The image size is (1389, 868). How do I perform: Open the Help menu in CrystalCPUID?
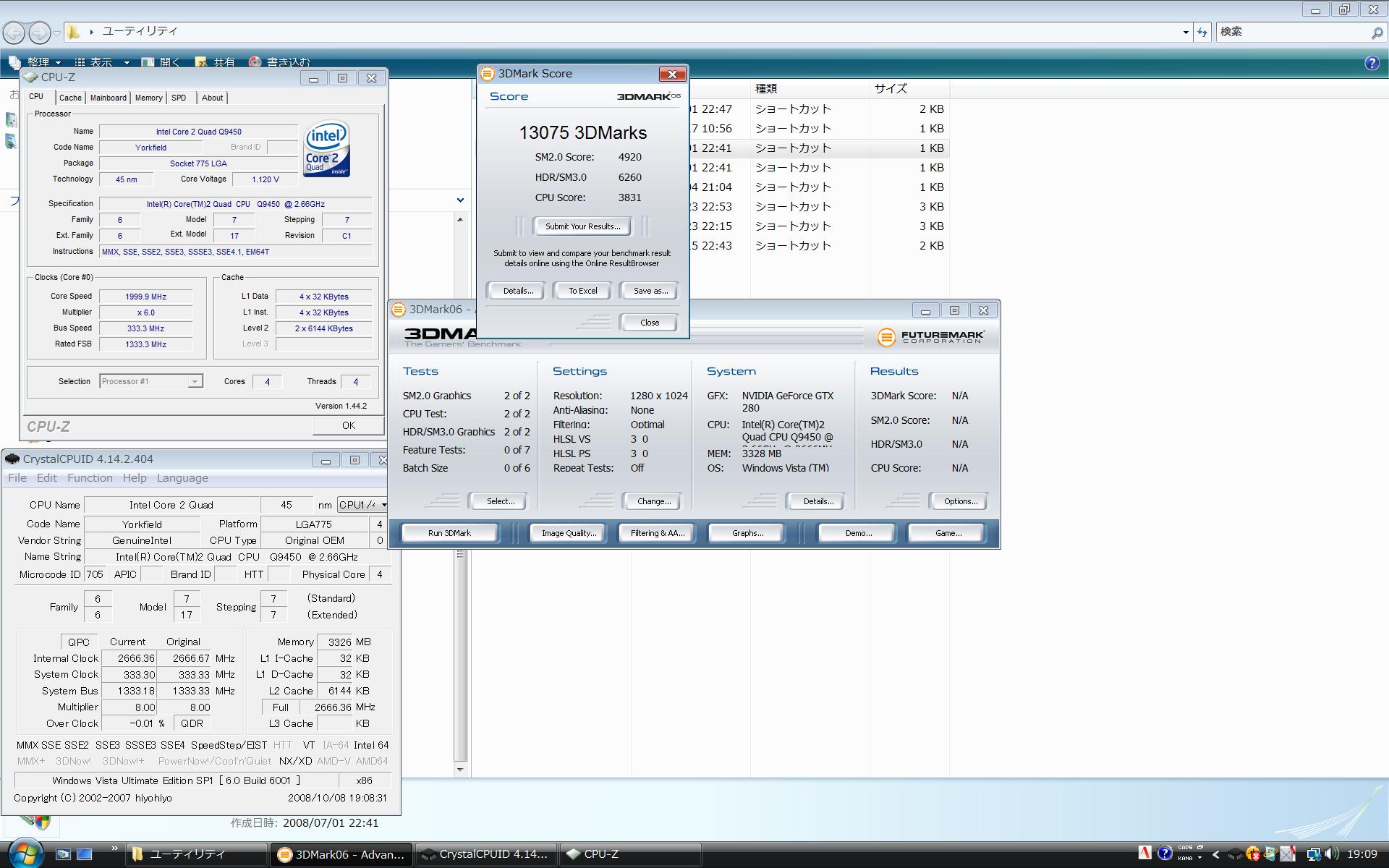click(x=135, y=478)
